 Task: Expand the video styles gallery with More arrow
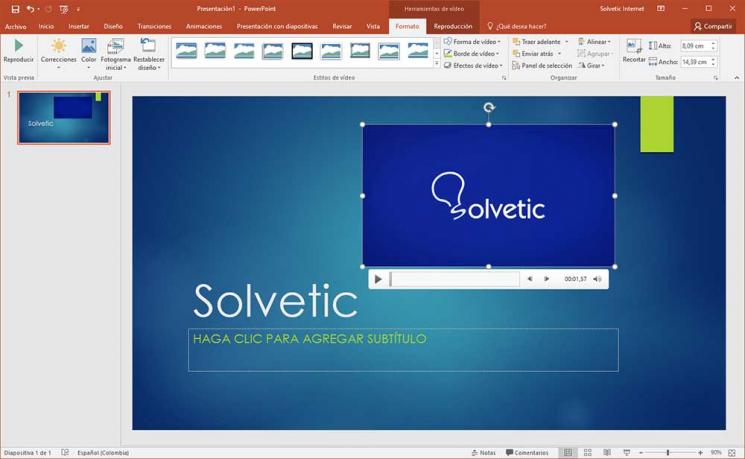pyautogui.click(x=437, y=64)
